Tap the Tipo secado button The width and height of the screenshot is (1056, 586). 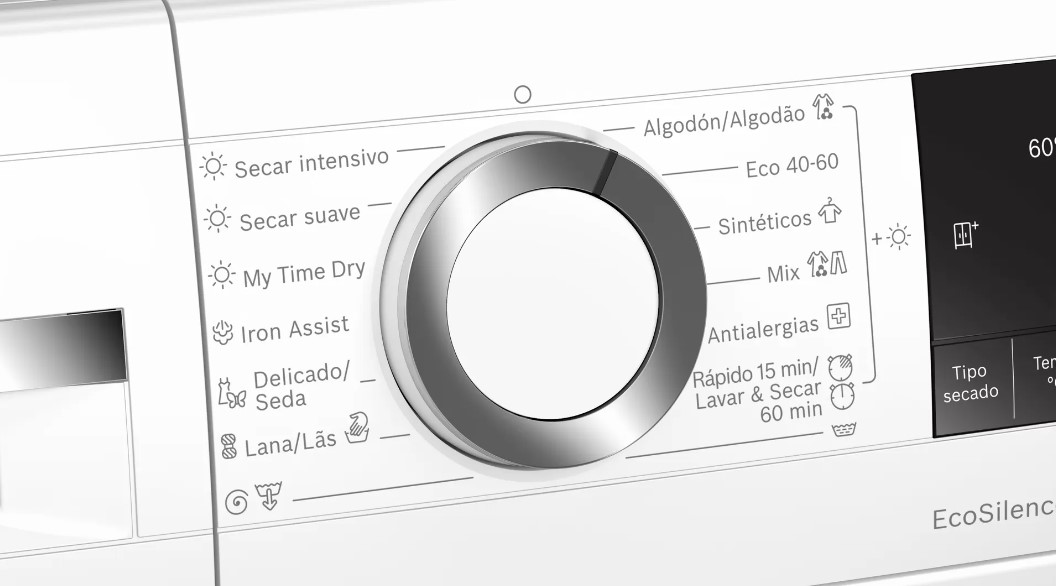coord(970,383)
